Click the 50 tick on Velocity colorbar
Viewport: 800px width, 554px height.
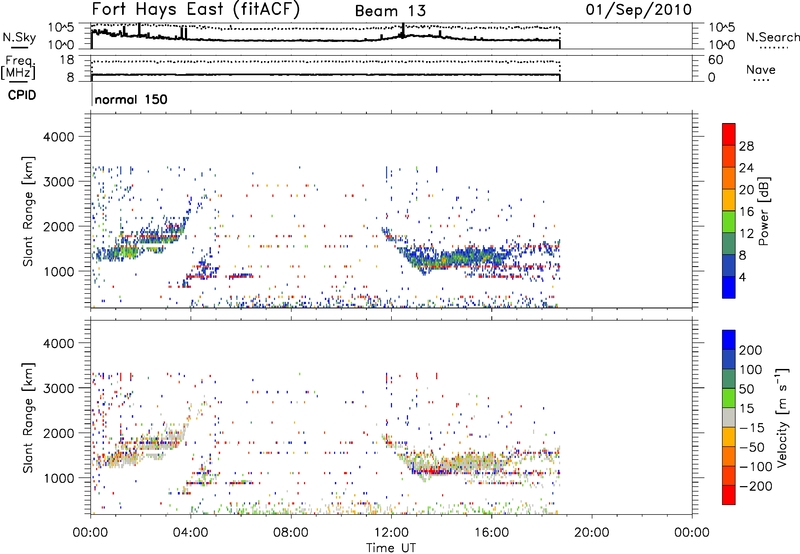coord(747,389)
